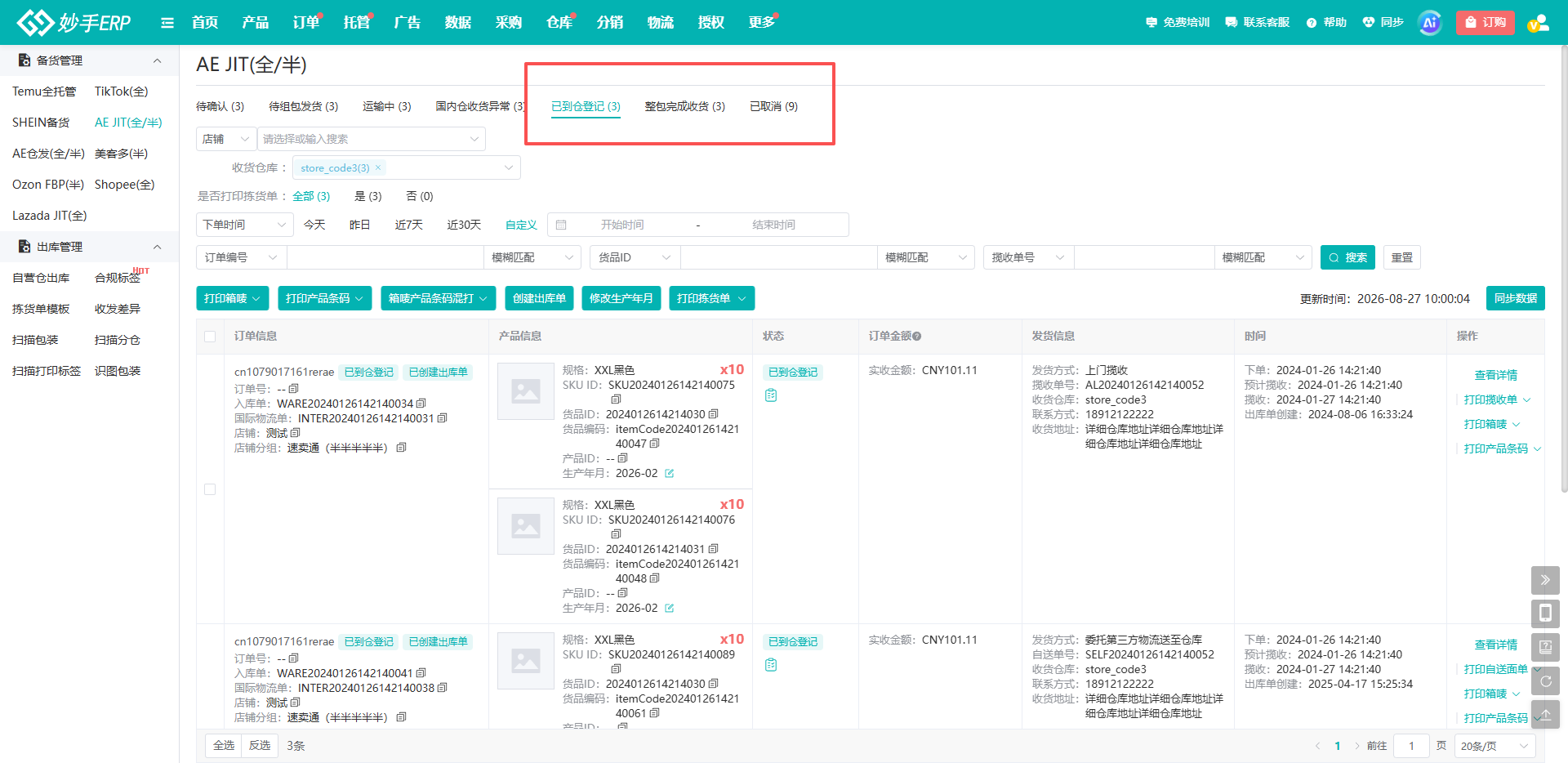
Task: Open the AI assistant icon in the header
Action: pos(1430,23)
